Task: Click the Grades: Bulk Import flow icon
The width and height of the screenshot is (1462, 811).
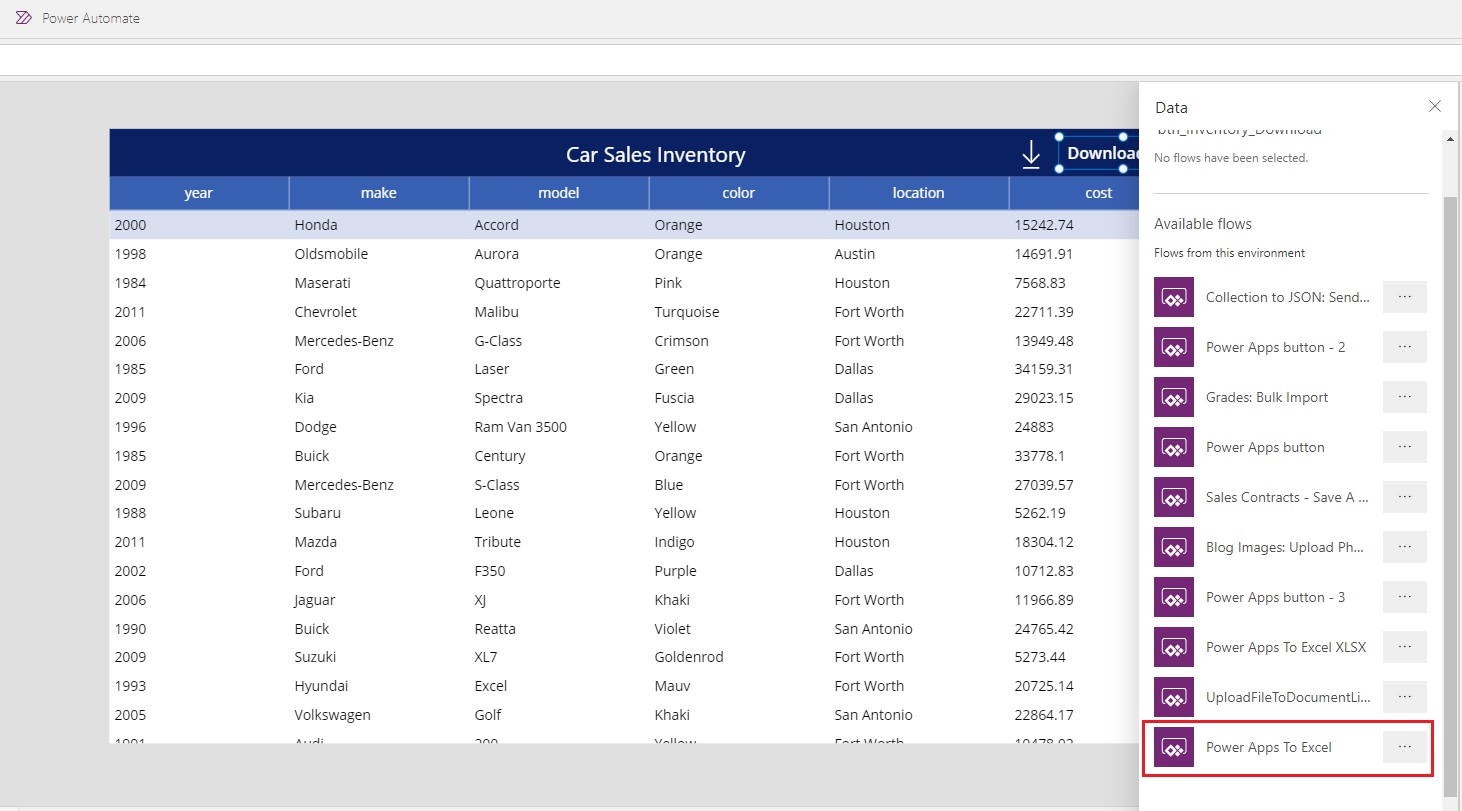Action: click(x=1173, y=397)
